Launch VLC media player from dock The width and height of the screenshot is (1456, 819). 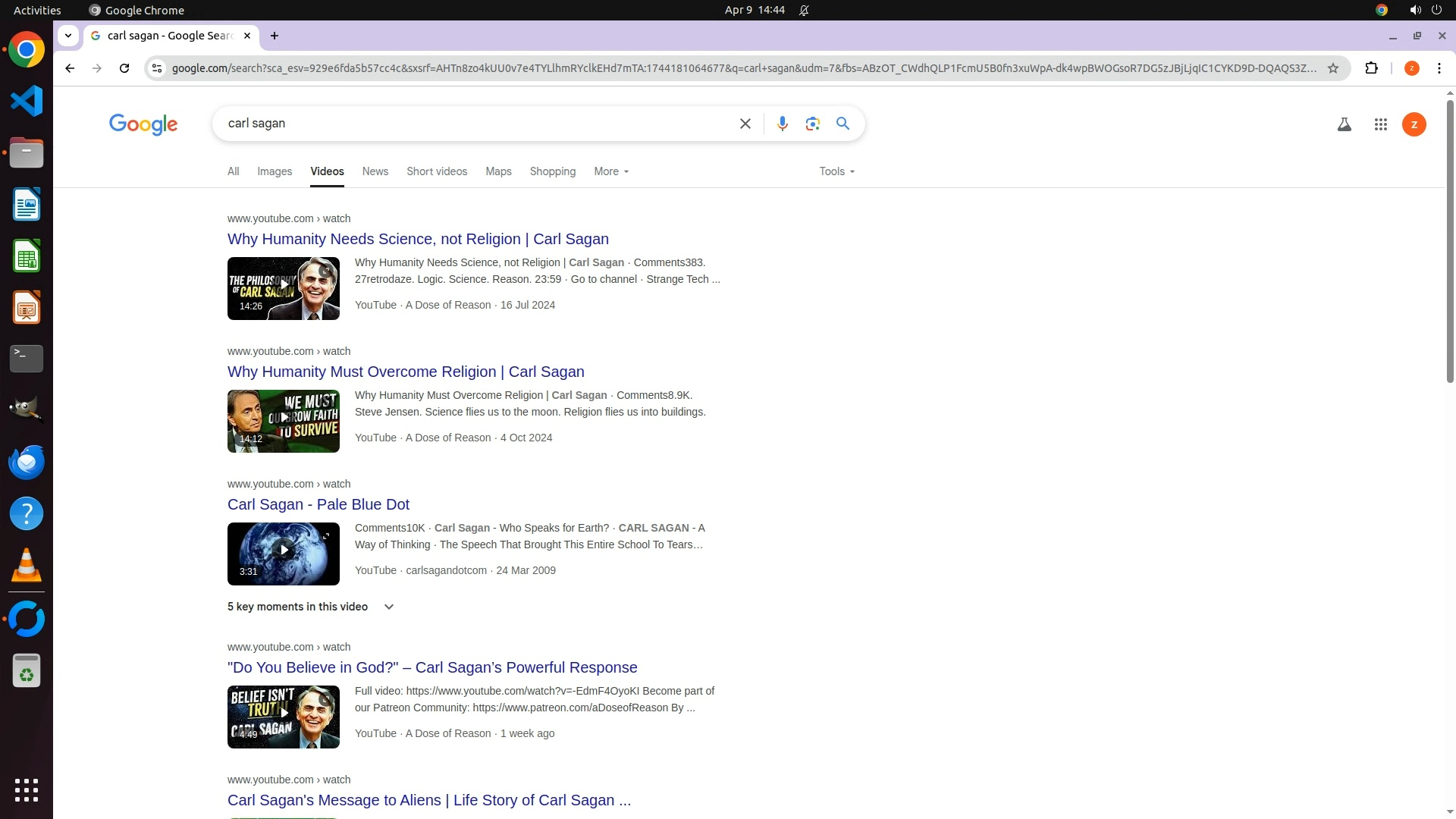[x=27, y=566]
